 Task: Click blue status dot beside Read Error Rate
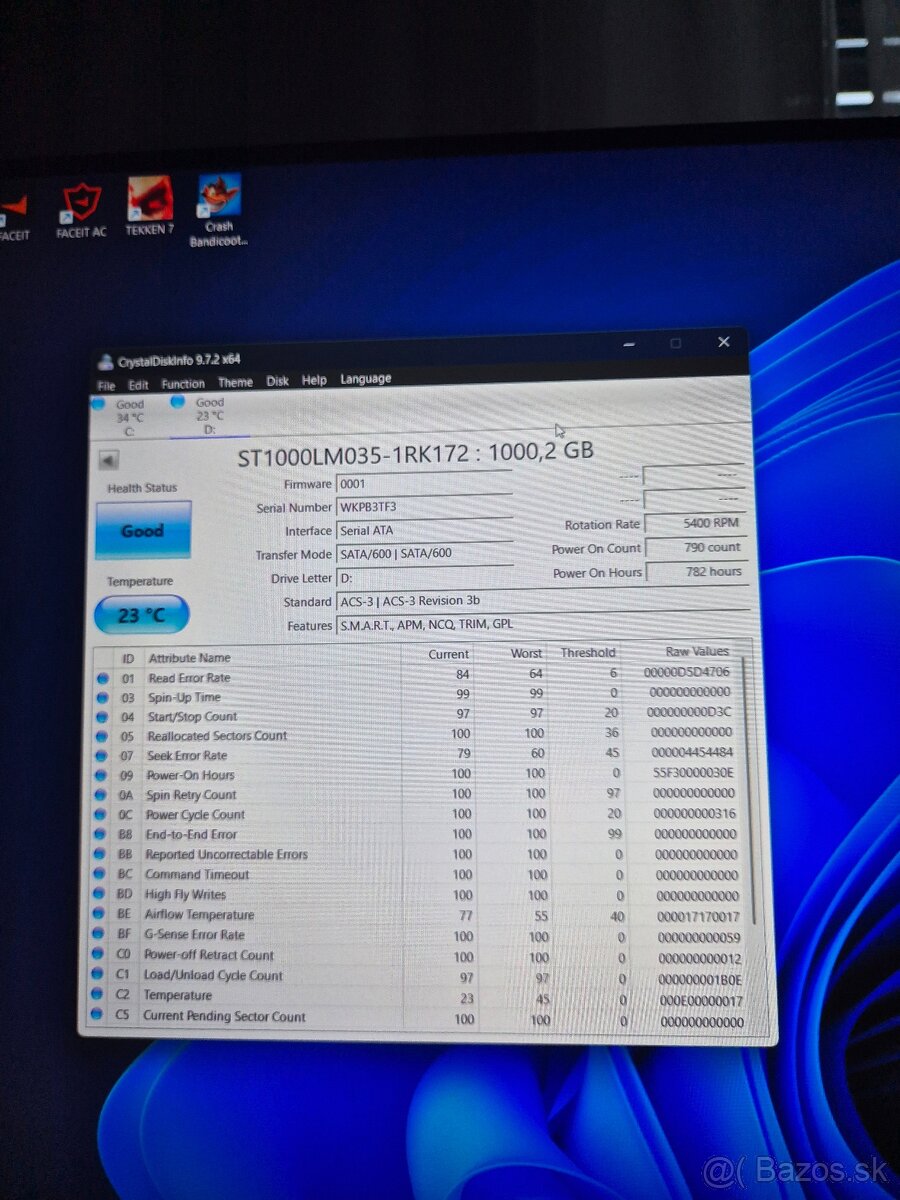point(102,678)
